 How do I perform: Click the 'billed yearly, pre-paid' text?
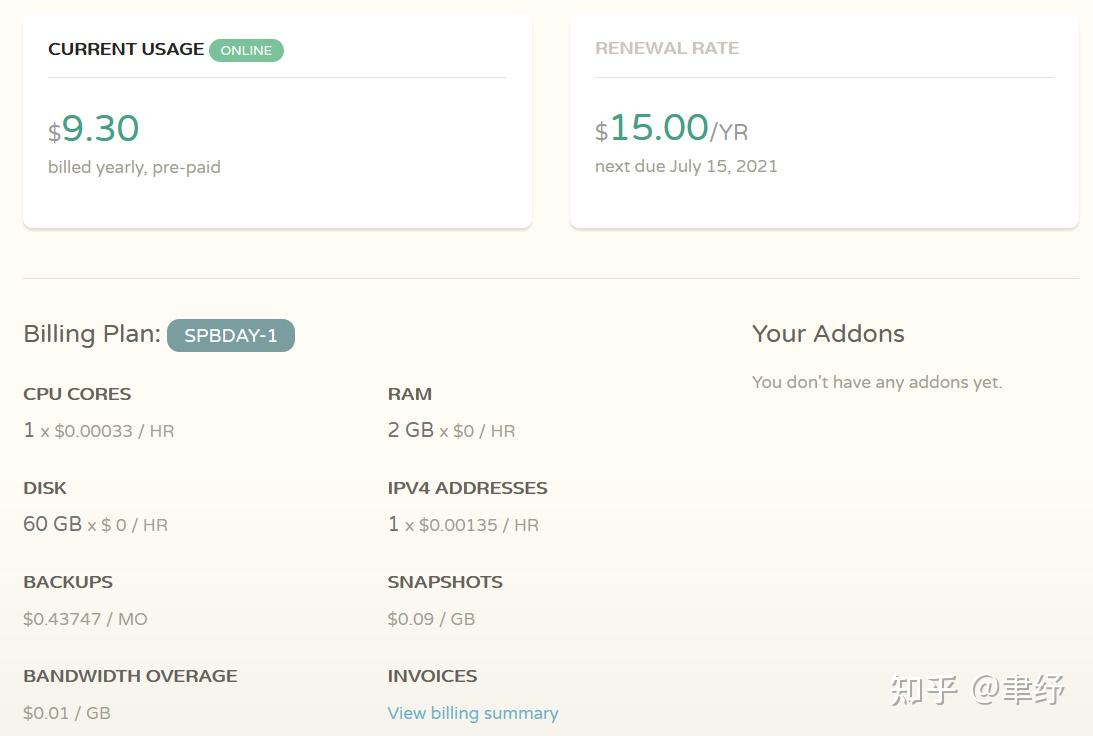134,167
